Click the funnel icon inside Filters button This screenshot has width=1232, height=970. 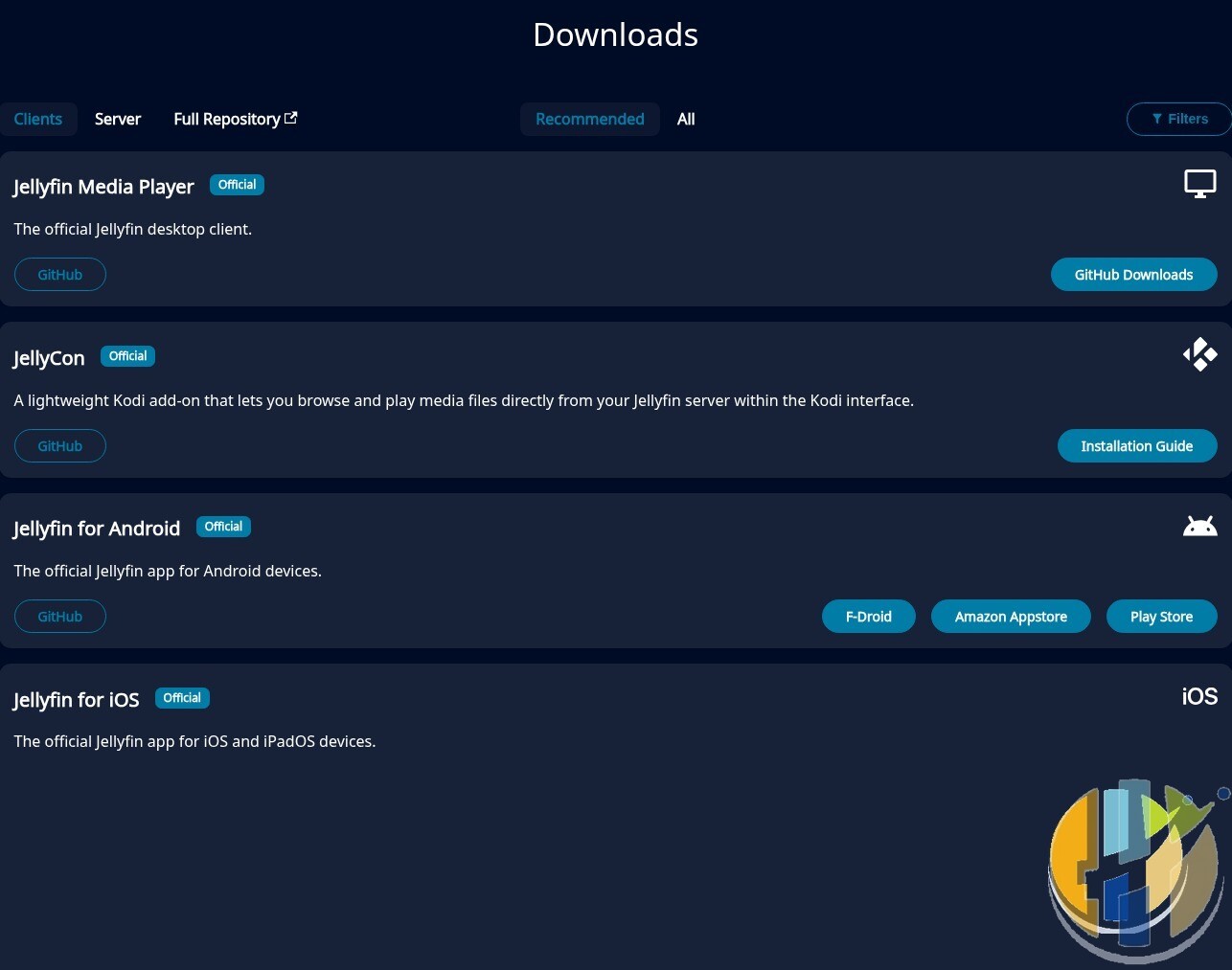coord(1157,119)
